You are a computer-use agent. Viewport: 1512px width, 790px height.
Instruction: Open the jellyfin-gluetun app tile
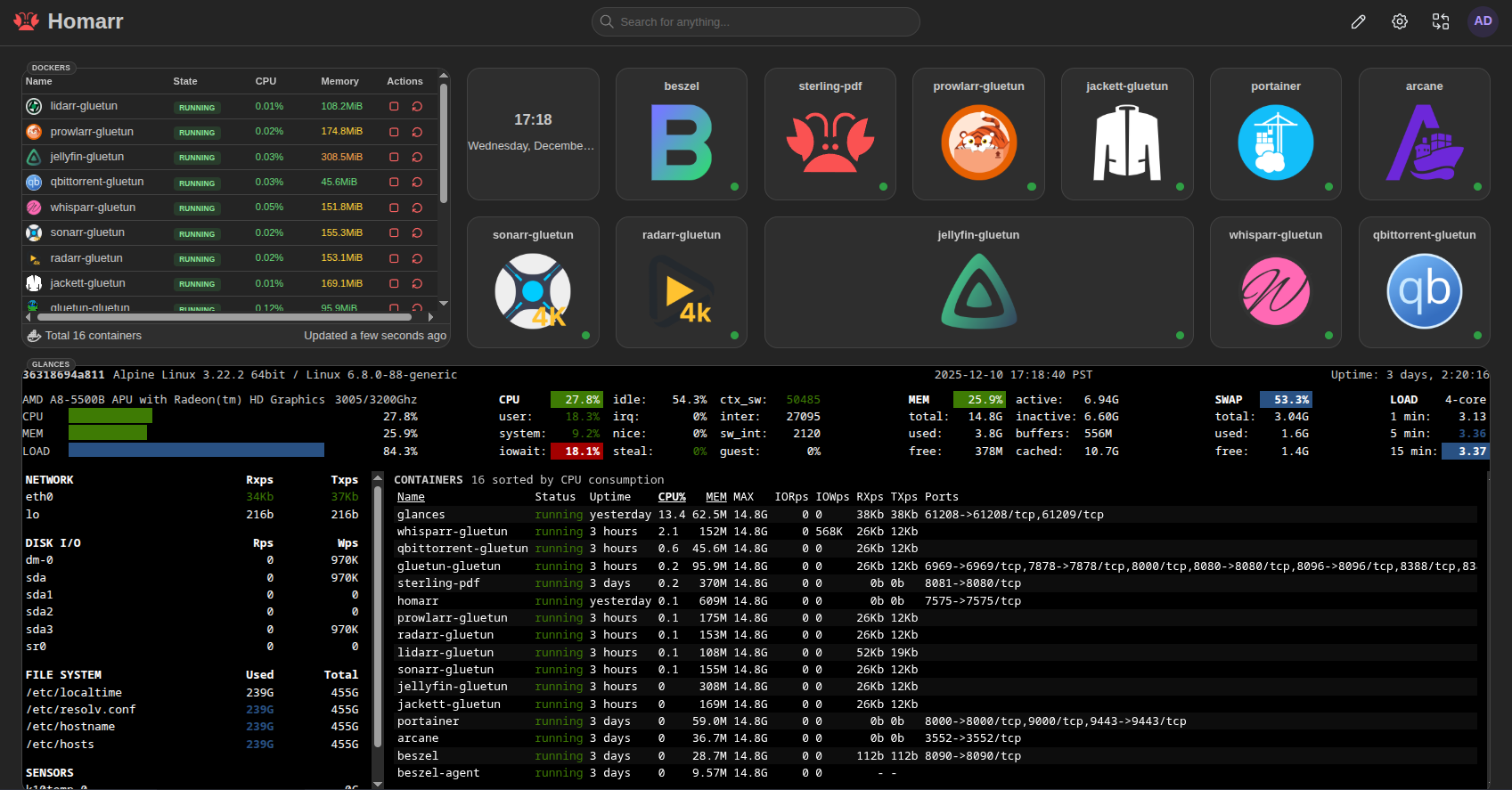978,282
